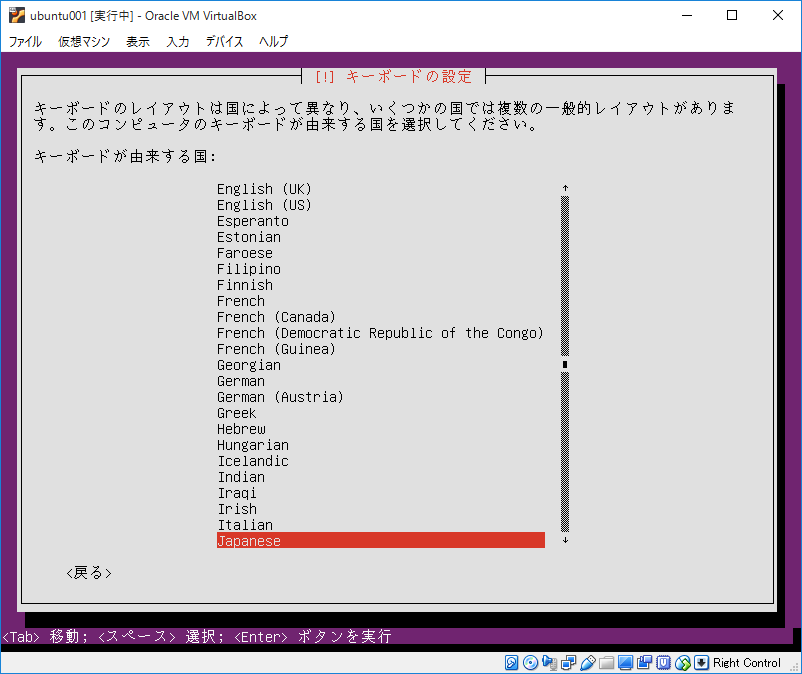The width and height of the screenshot is (802, 674).
Task: Select Irish in the list
Action: coord(381,509)
